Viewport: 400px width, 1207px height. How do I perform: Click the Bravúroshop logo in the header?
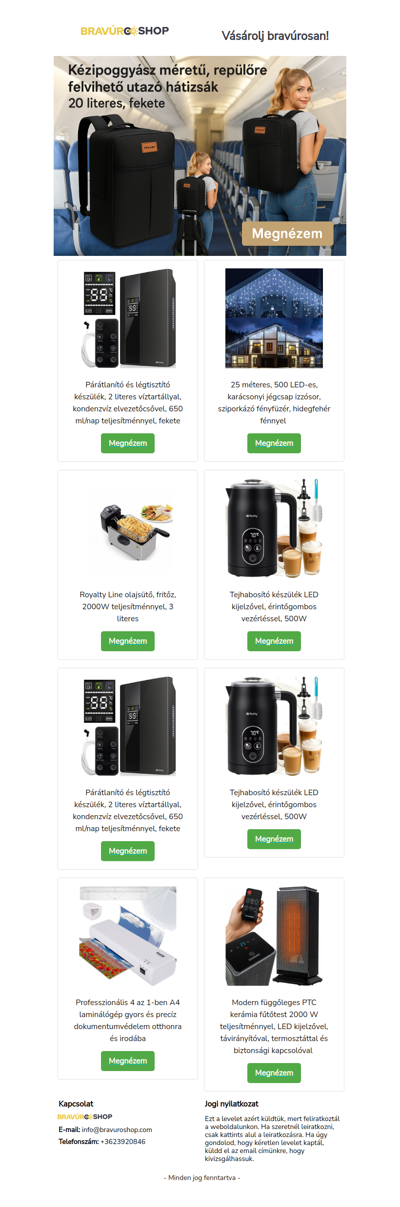[125, 32]
